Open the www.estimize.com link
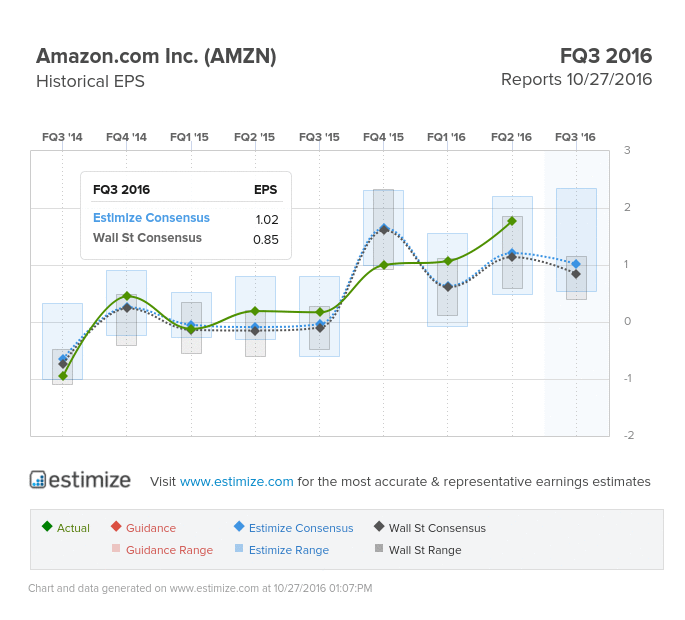The height and width of the screenshot is (620, 685). 236,481
